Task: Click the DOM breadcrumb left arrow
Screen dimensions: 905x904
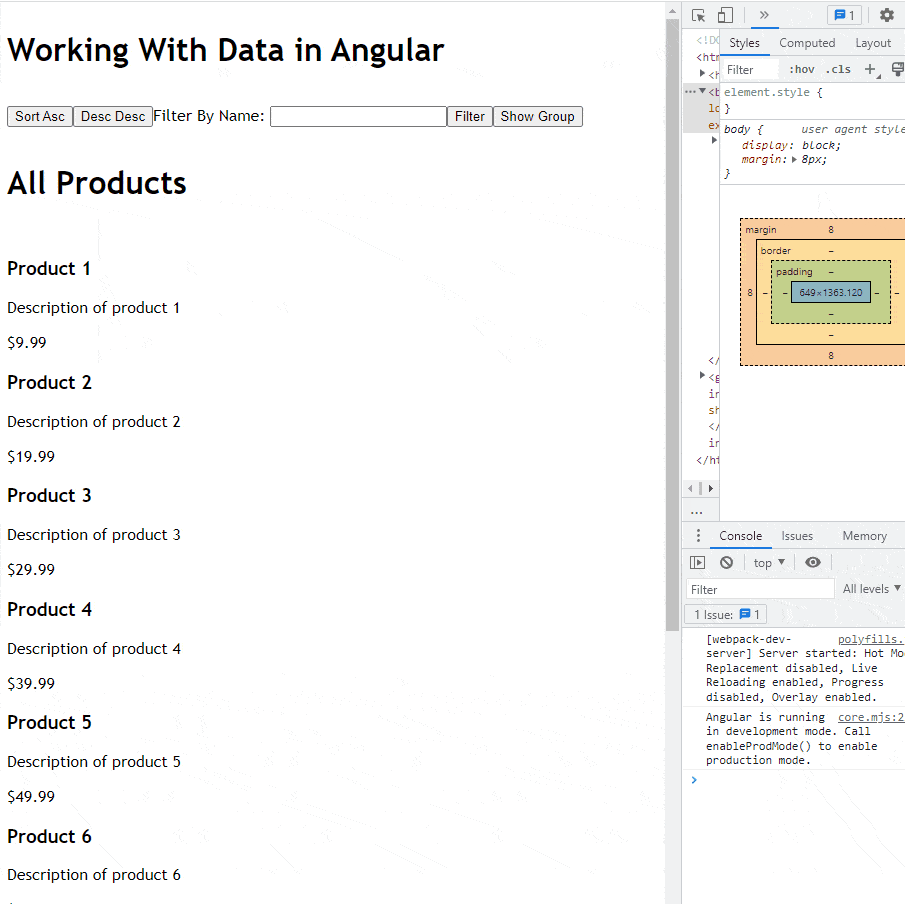Action: coord(690,488)
